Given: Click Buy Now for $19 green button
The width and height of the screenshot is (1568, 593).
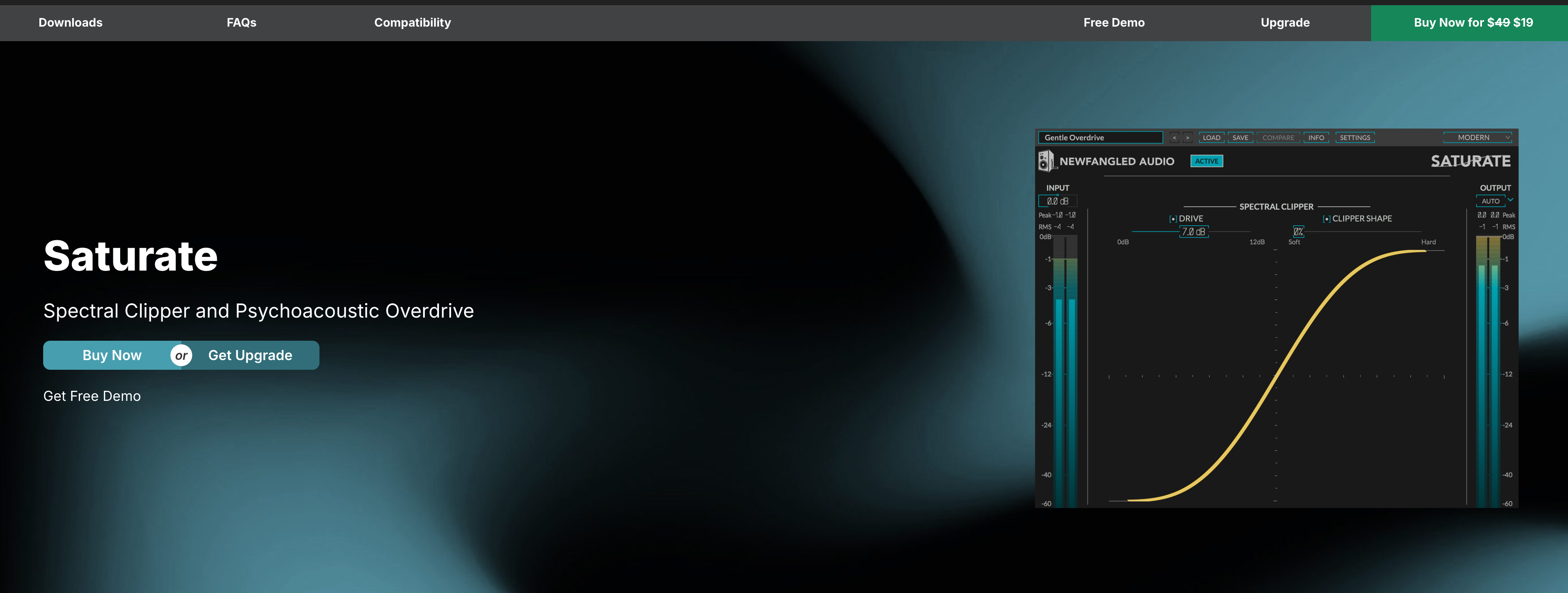Looking at the screenshot, I should point(1469,23).
